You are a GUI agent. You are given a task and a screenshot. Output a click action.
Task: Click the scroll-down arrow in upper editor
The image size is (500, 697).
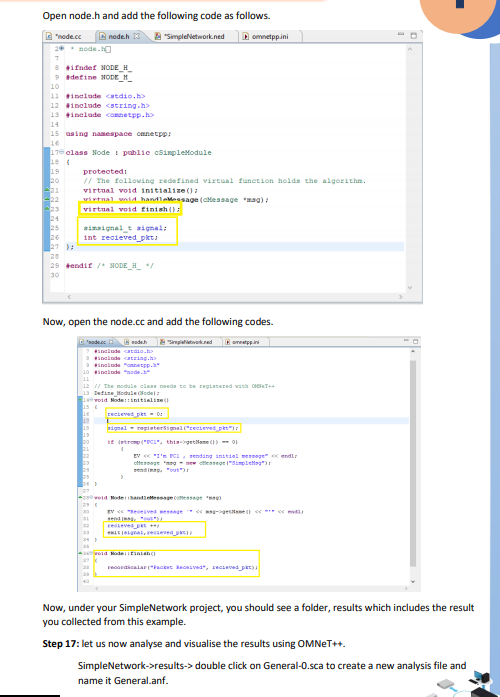410,287
